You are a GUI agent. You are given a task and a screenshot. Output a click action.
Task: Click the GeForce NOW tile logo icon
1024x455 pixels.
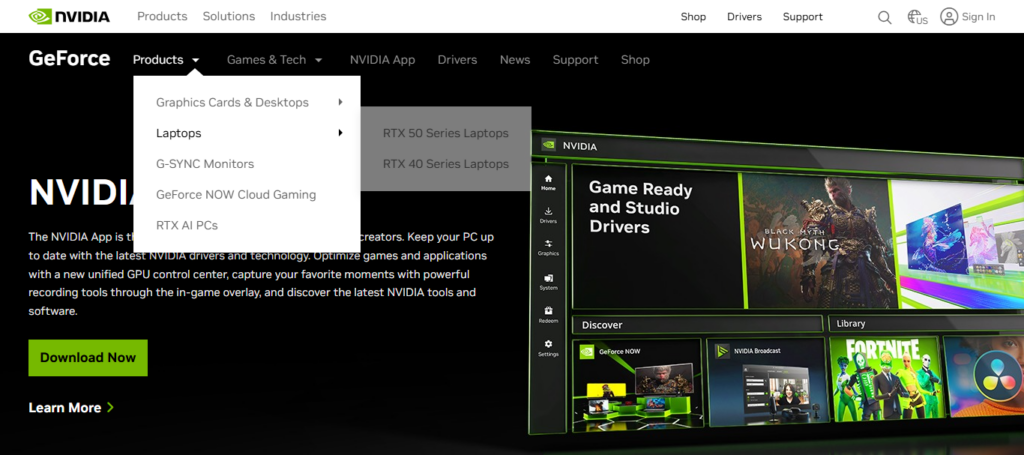587,351
